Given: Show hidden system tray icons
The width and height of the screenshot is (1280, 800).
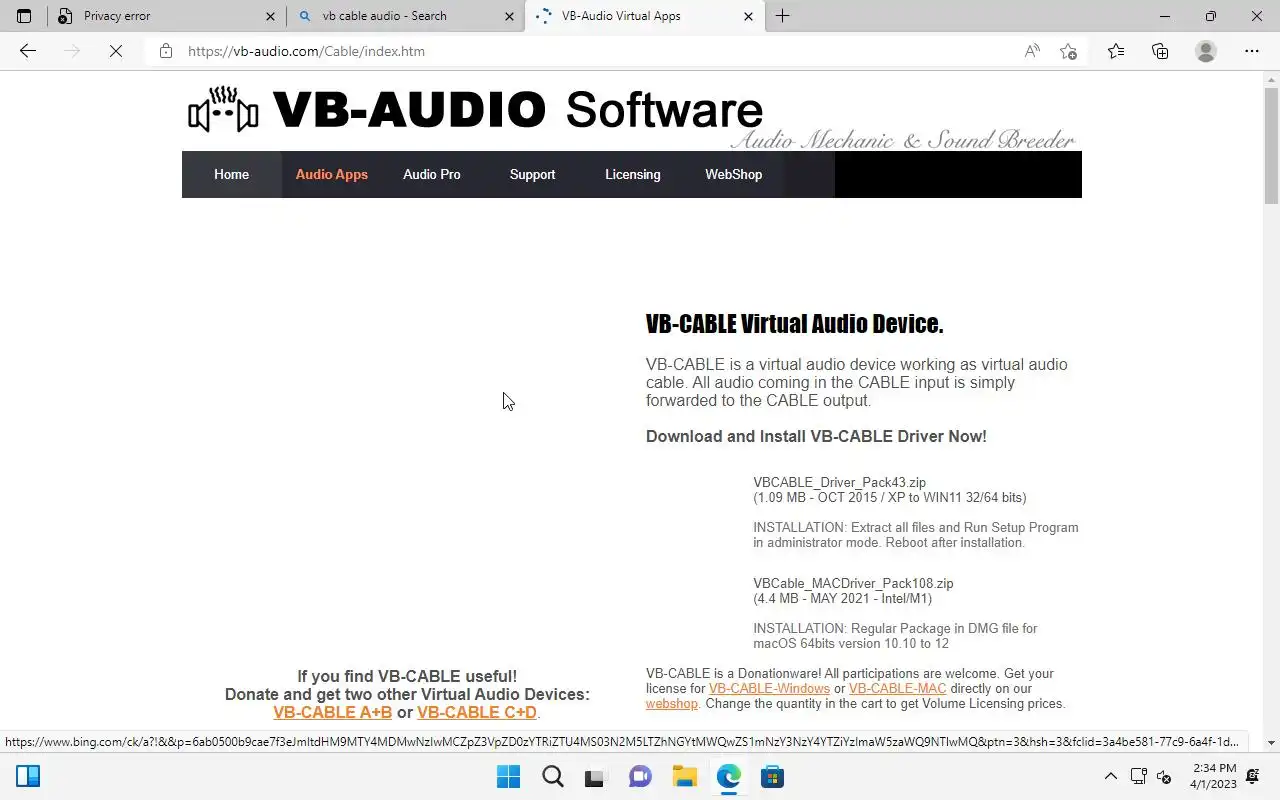Looking at the screenshot, I should (x=1110, y=776).
